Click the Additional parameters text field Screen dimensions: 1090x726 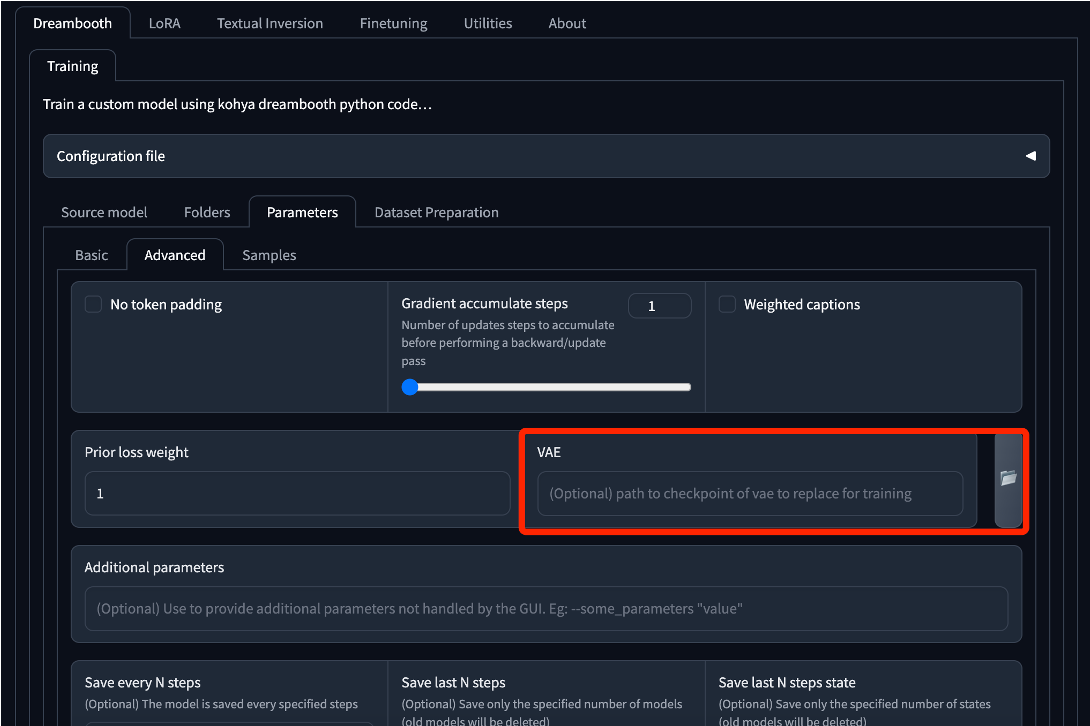546,608
